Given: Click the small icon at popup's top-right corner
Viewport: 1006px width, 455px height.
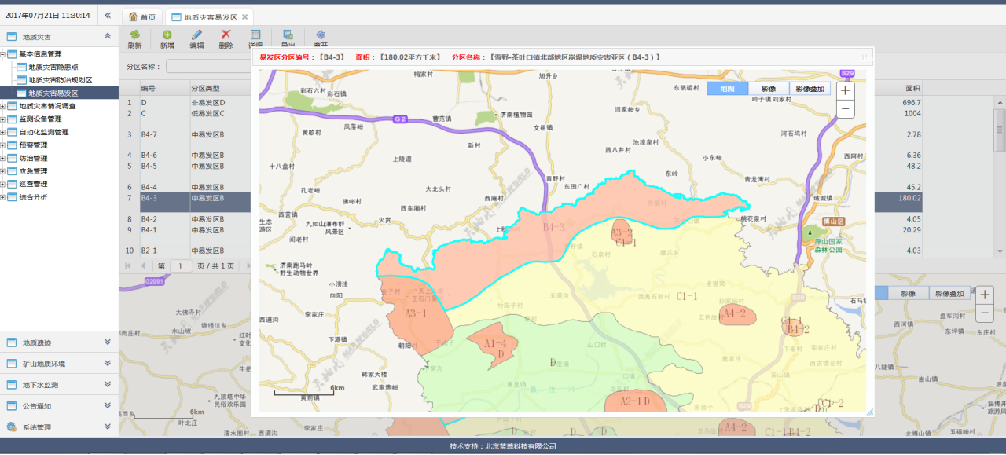Looking at the screenshot, I should pos(864,57).
